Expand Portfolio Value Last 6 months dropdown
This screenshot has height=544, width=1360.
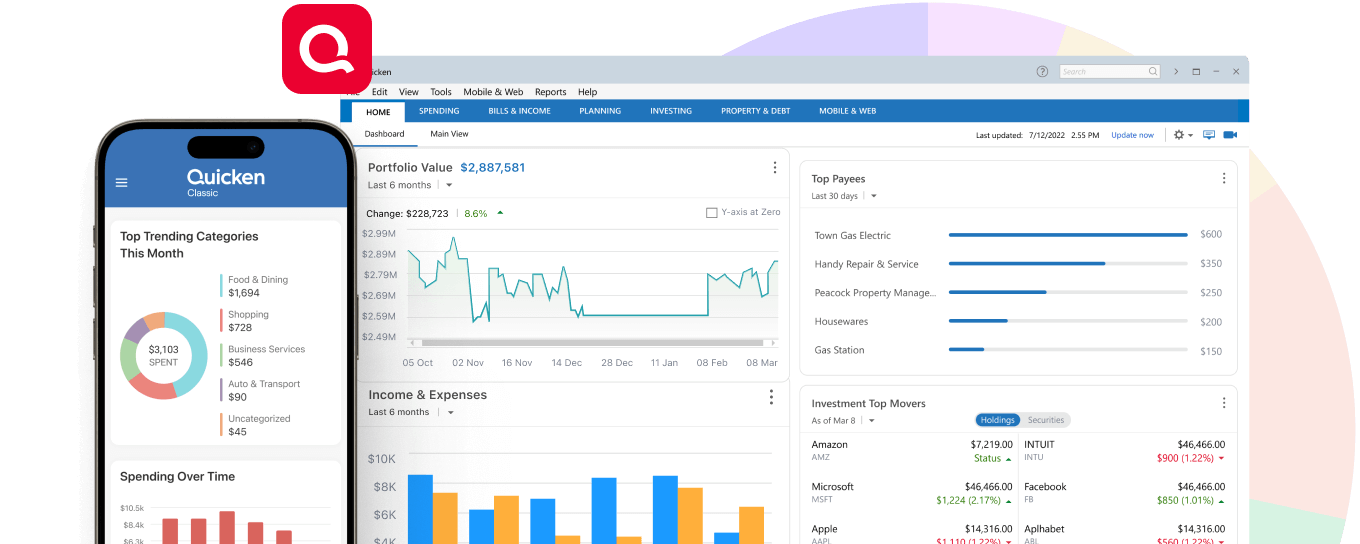pos(449,186)
